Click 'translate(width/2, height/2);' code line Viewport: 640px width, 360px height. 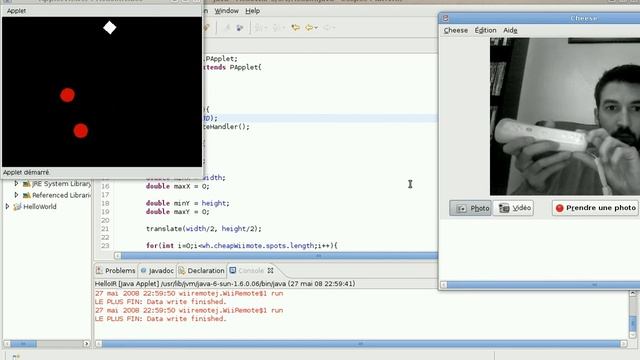click(204, 229)
